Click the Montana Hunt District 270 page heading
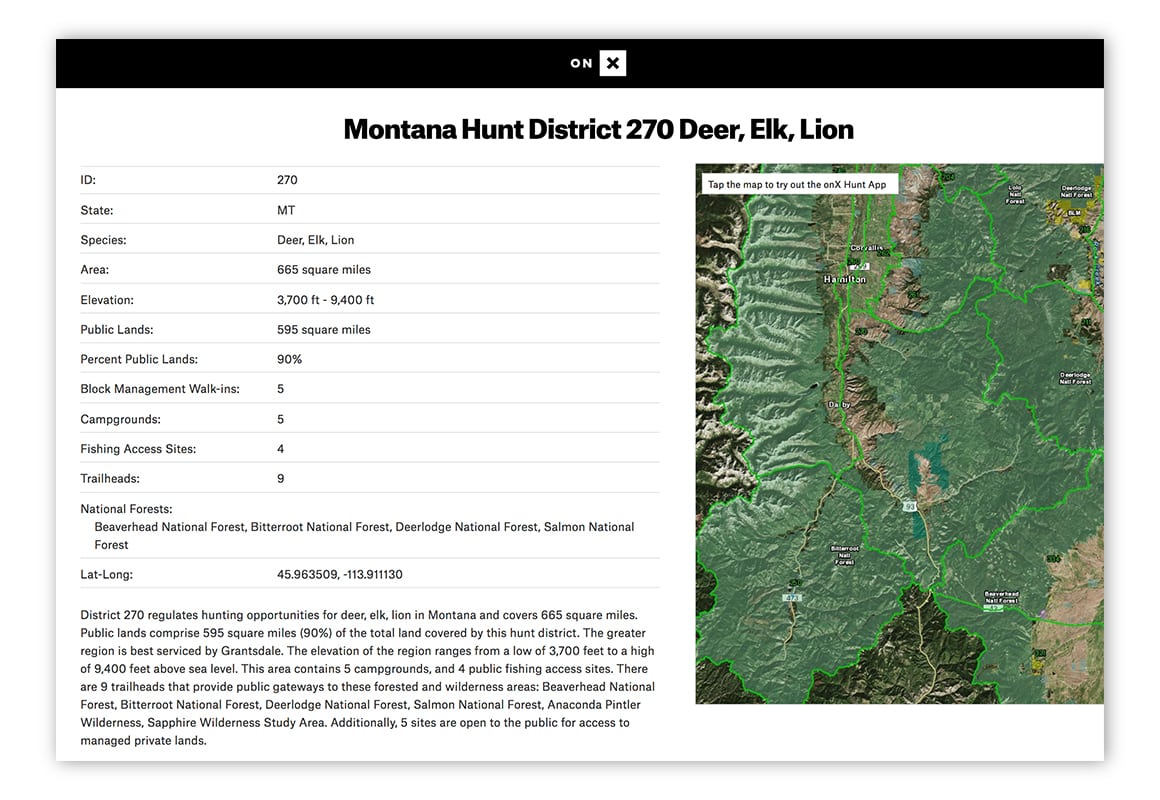The image size is (1160, 800). pos(598,129)
